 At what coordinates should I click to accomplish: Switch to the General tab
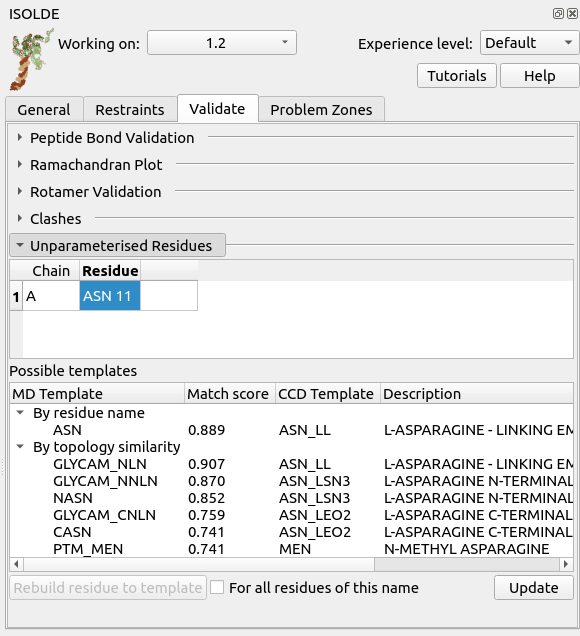coord(44,110)
